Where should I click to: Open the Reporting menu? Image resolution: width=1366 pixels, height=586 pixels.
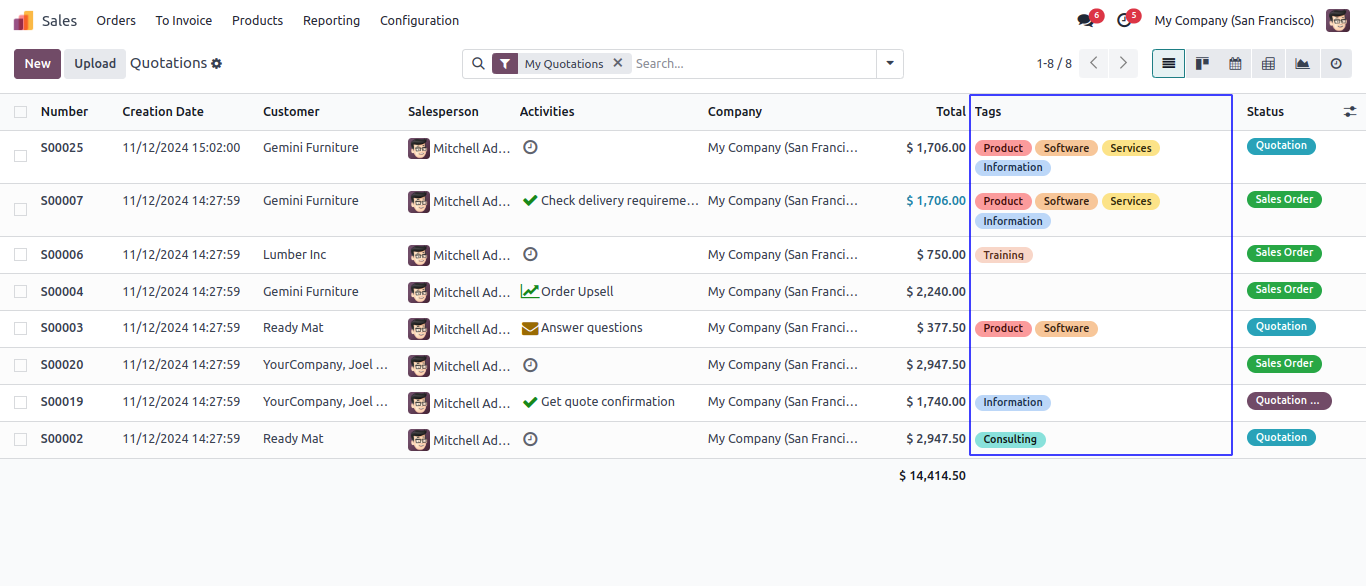coord(331,21)
